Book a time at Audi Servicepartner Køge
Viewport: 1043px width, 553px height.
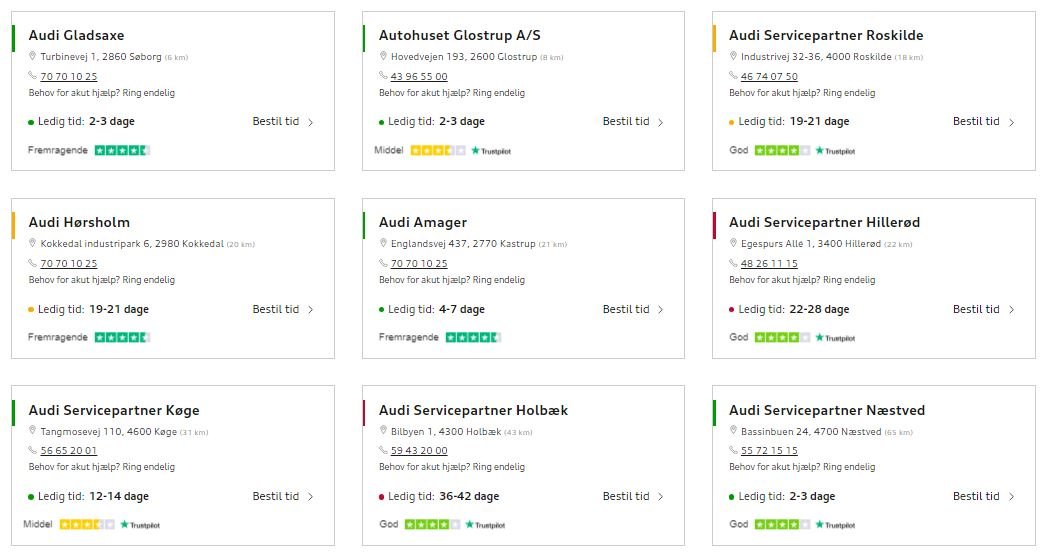[283, 496]
